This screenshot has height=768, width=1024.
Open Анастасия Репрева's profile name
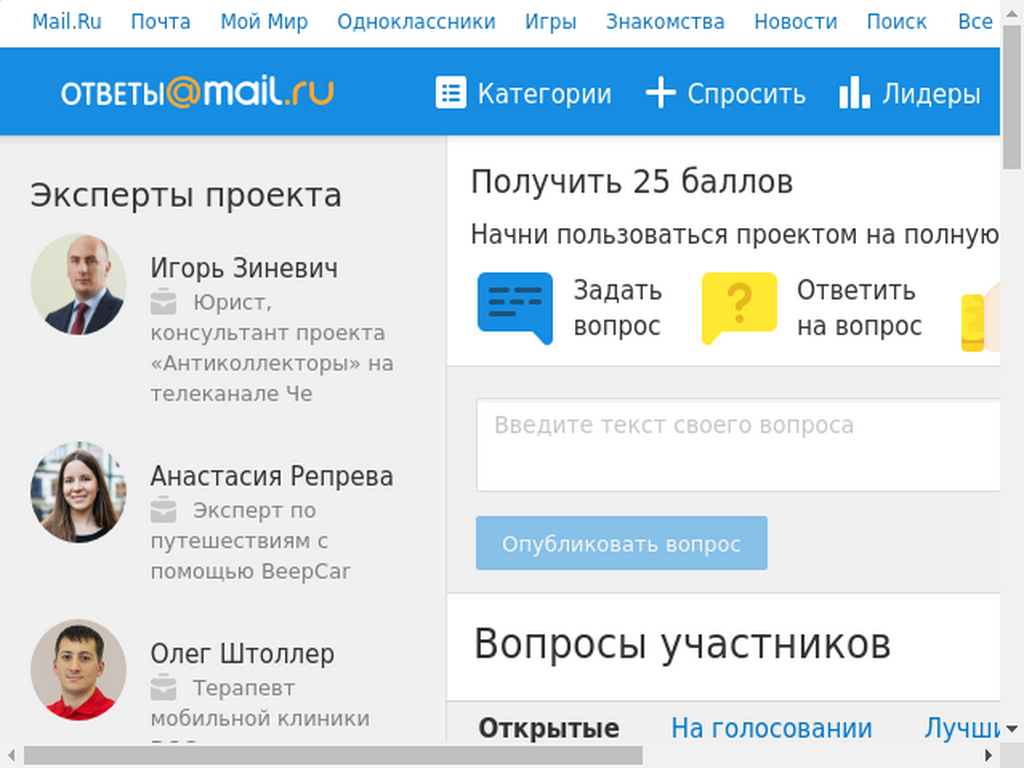[272, 476]
